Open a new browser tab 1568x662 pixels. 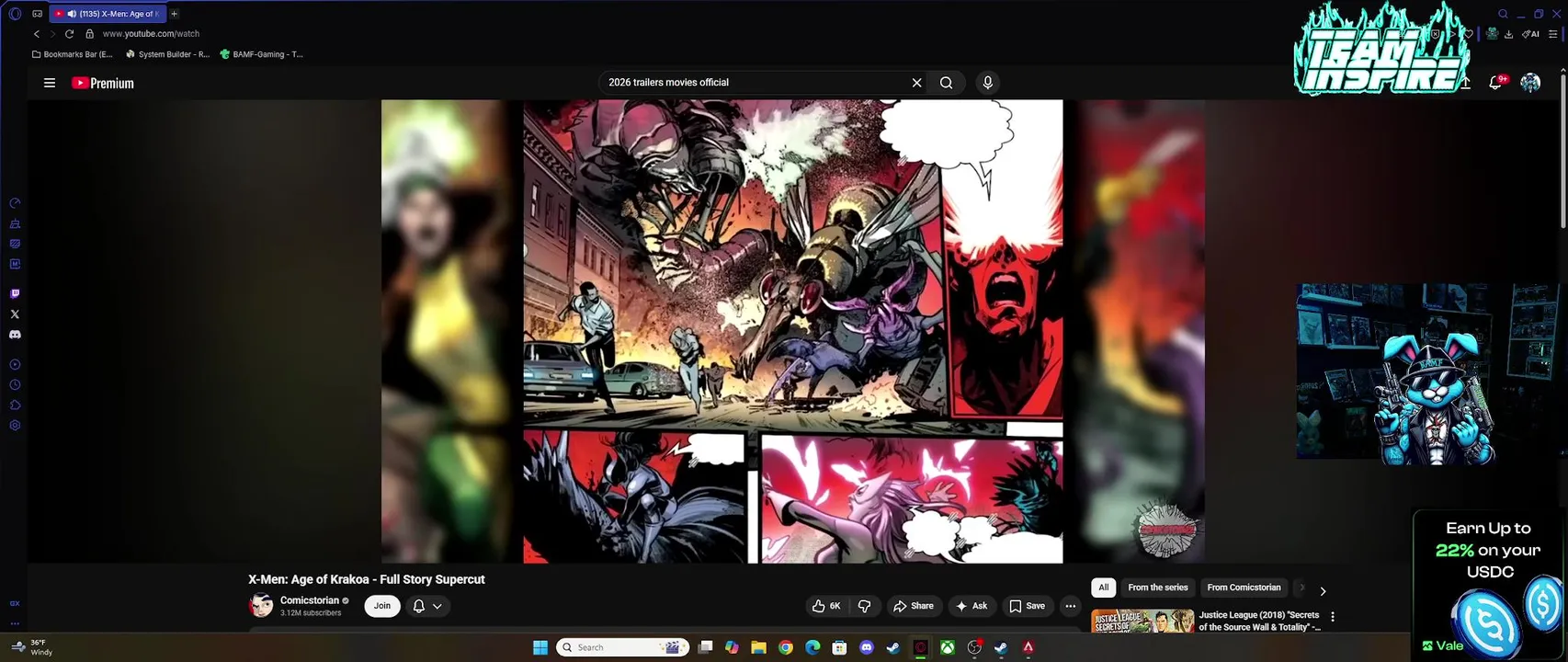pos(174,14)
